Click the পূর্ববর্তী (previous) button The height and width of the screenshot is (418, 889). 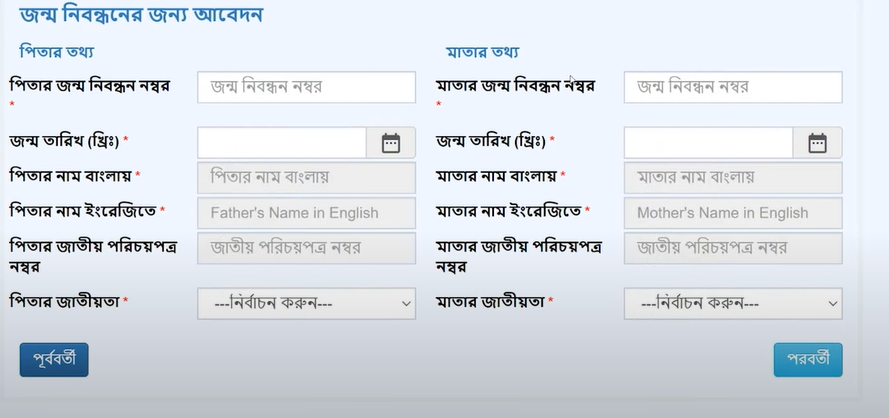pyautogui.click(x=54, y=360)
